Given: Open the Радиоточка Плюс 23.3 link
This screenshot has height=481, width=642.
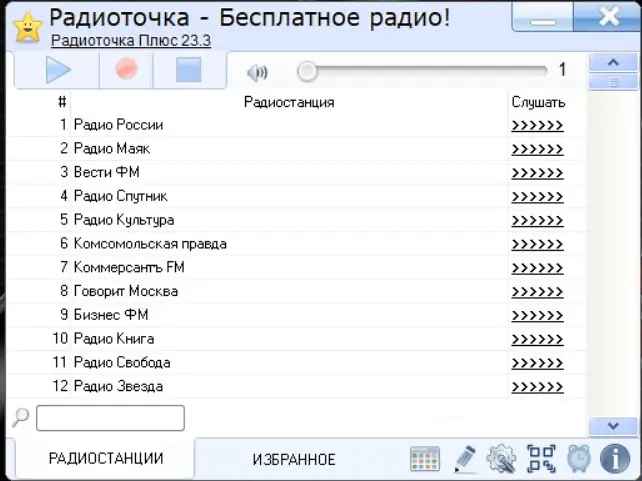Looking at the screenshot, I should click(x=131, y=41).
